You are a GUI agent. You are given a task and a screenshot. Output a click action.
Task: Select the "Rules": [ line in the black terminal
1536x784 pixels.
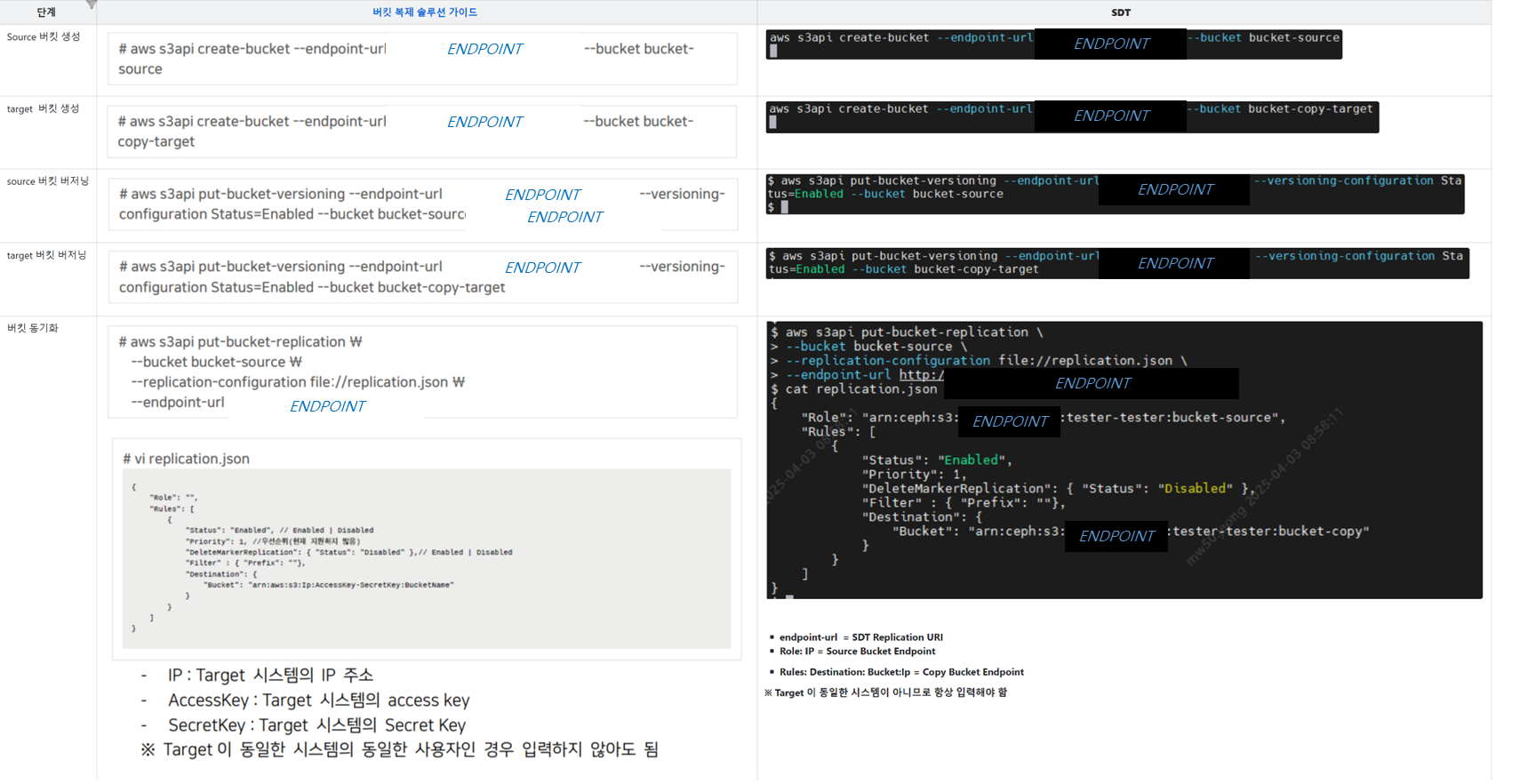(839, 432)
